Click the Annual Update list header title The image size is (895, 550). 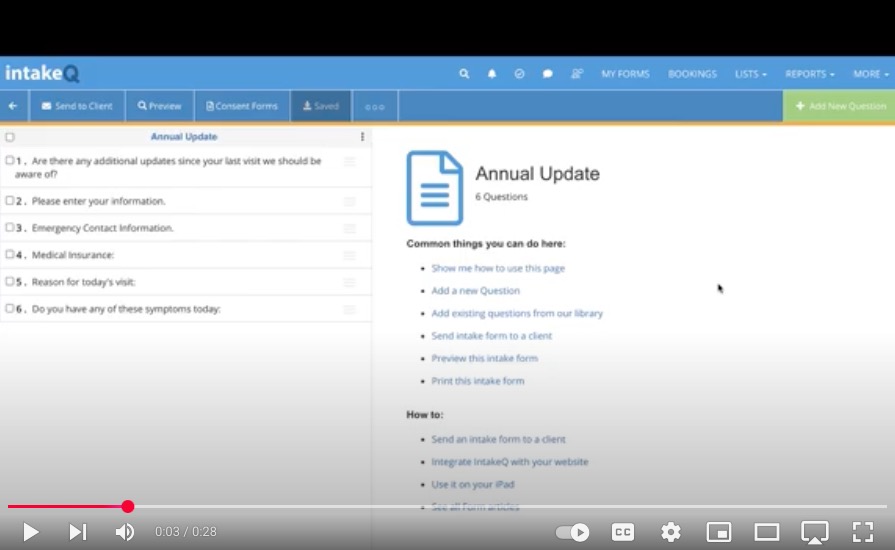(x=184, y=136)
